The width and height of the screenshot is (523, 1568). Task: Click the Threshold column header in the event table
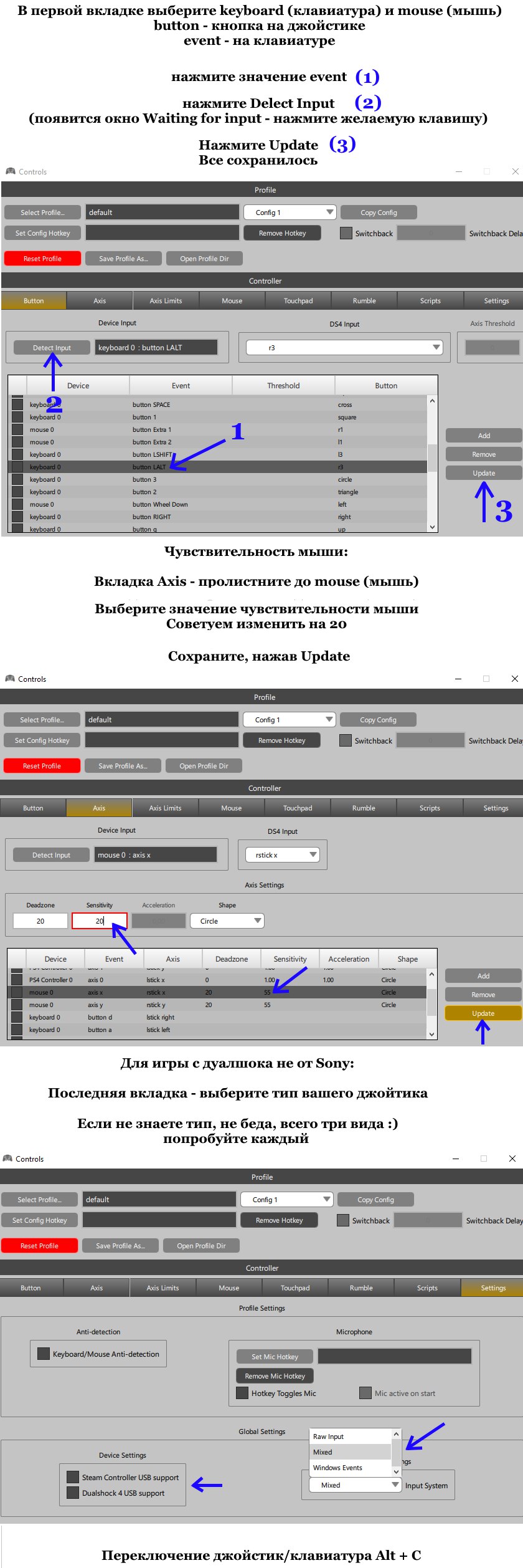click(283, 386)
